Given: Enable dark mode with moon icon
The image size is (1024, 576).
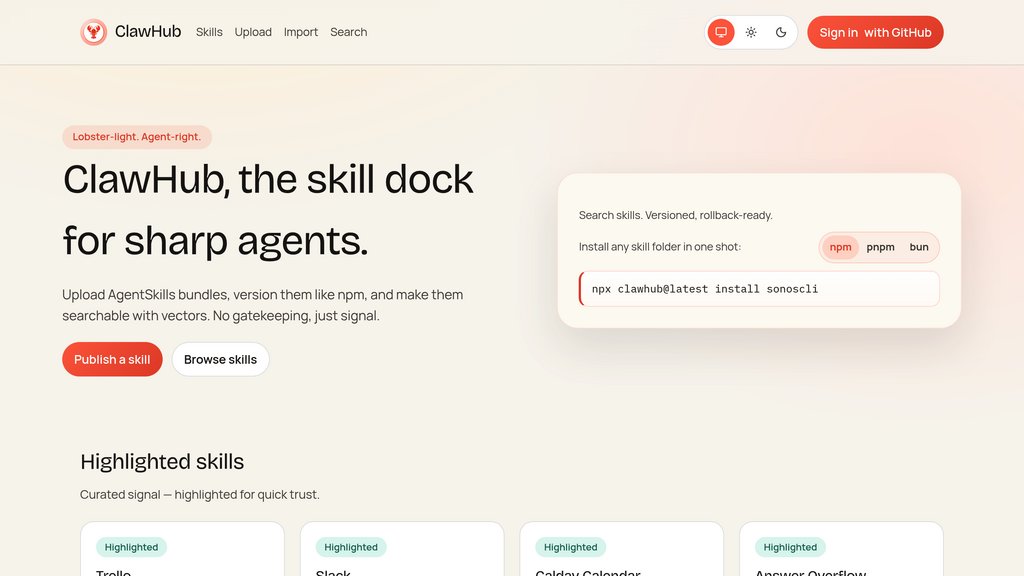Looking at the screenshot, I should point(781,32).
